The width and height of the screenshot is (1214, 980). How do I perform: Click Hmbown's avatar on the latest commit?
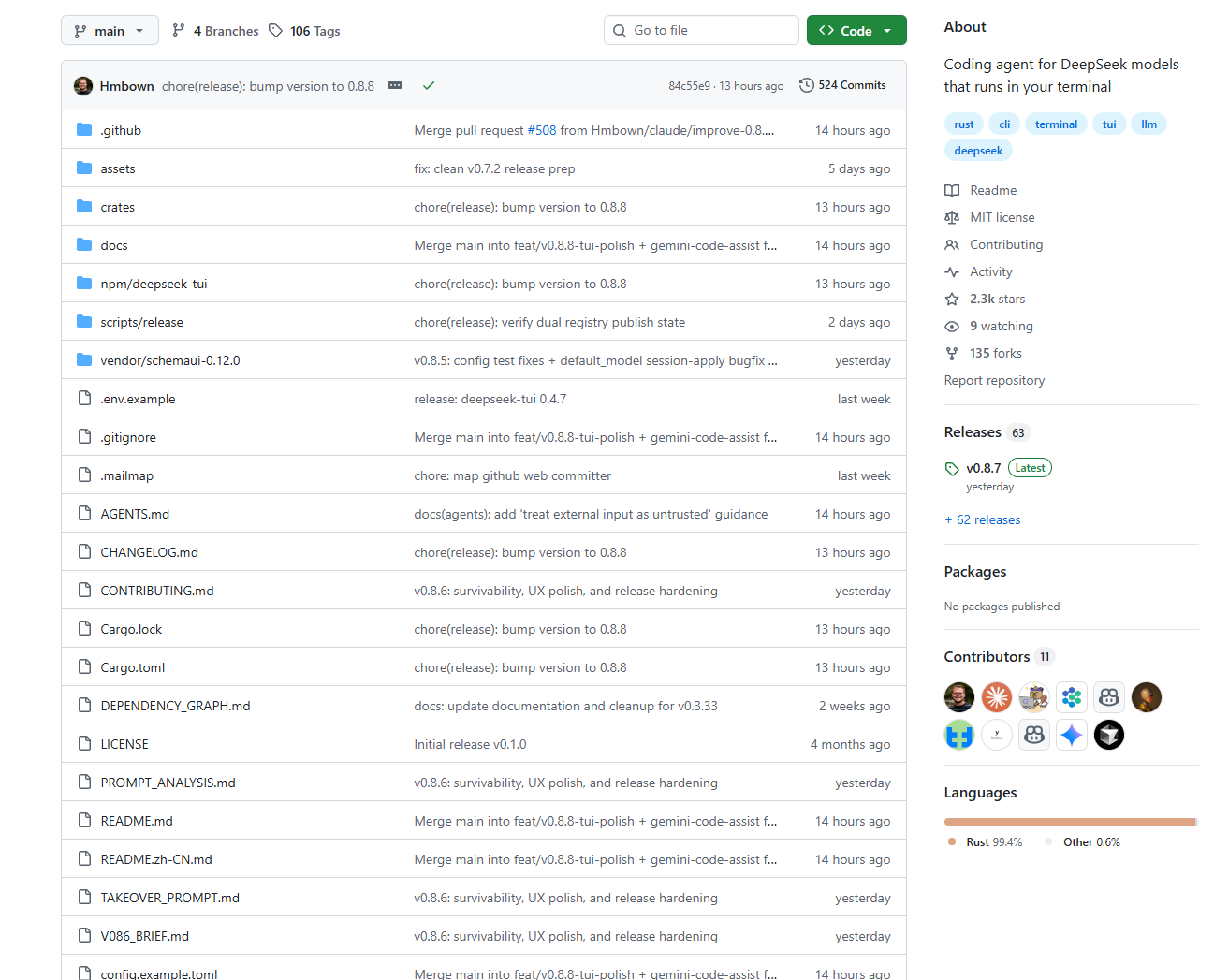(83, 86)
